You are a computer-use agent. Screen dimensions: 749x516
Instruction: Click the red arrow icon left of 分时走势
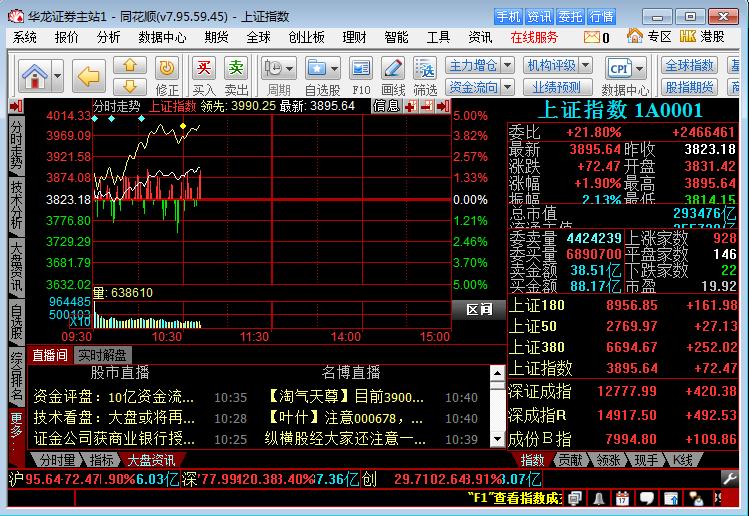click(16, 106)
